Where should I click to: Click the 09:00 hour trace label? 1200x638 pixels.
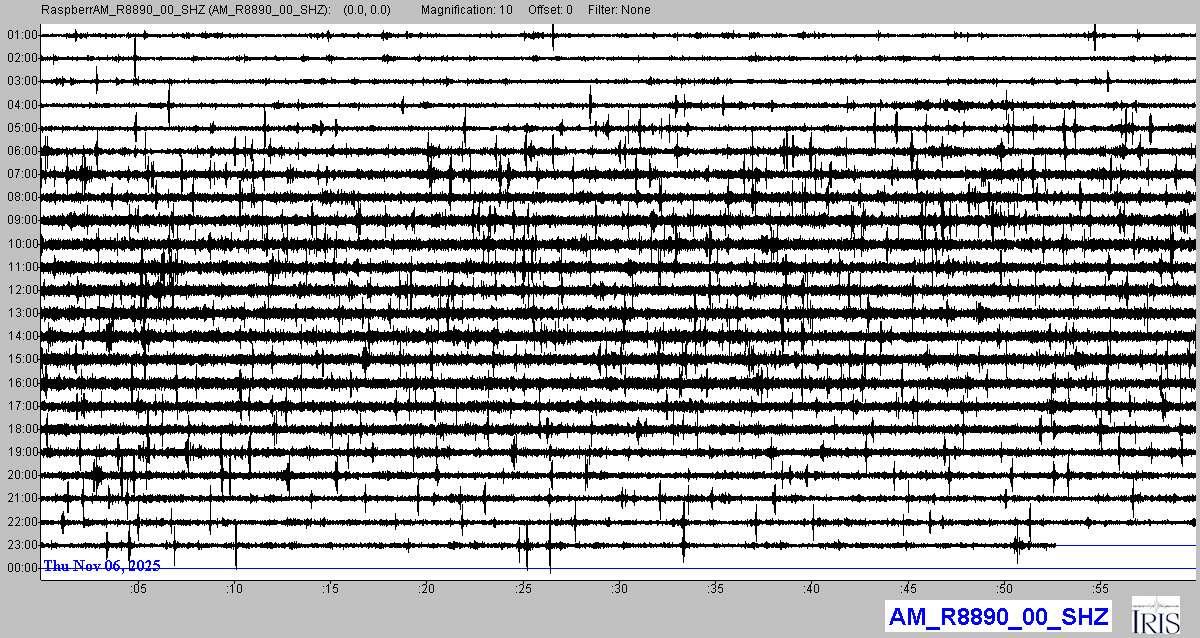point(22,220)
